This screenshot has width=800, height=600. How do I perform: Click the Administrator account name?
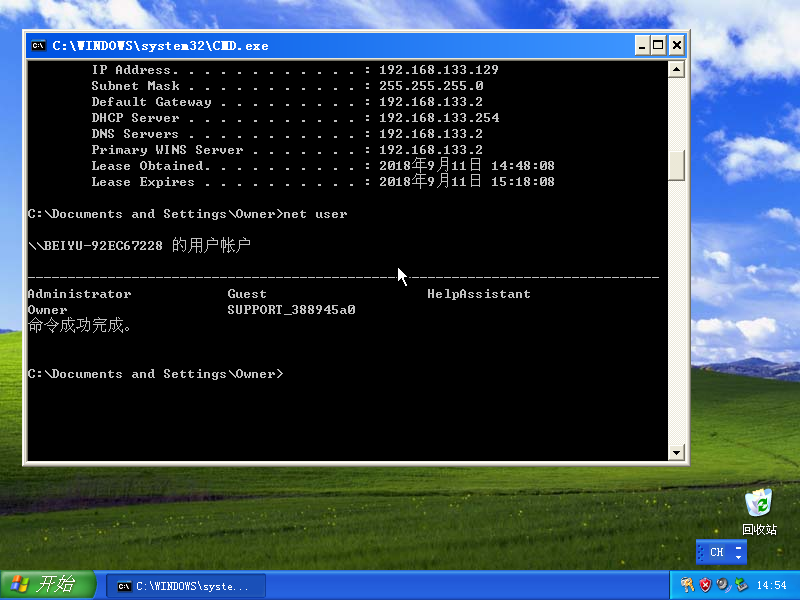(80, 294)
